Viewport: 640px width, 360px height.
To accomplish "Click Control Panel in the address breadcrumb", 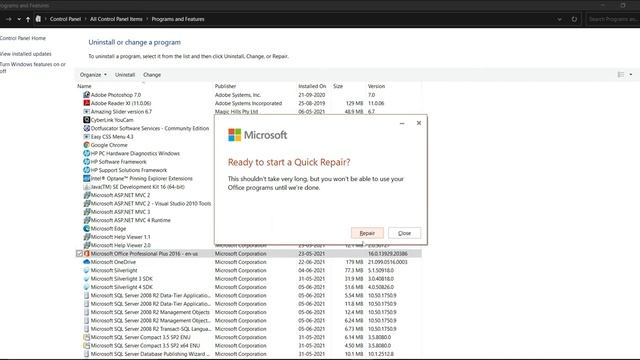I will (65, 19).
